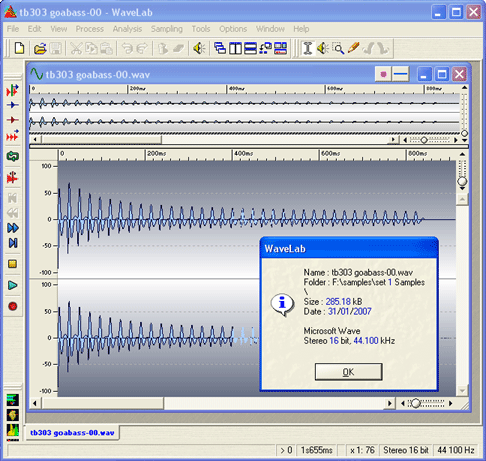
Task: Open the Window menu
Action: point(270,29)
